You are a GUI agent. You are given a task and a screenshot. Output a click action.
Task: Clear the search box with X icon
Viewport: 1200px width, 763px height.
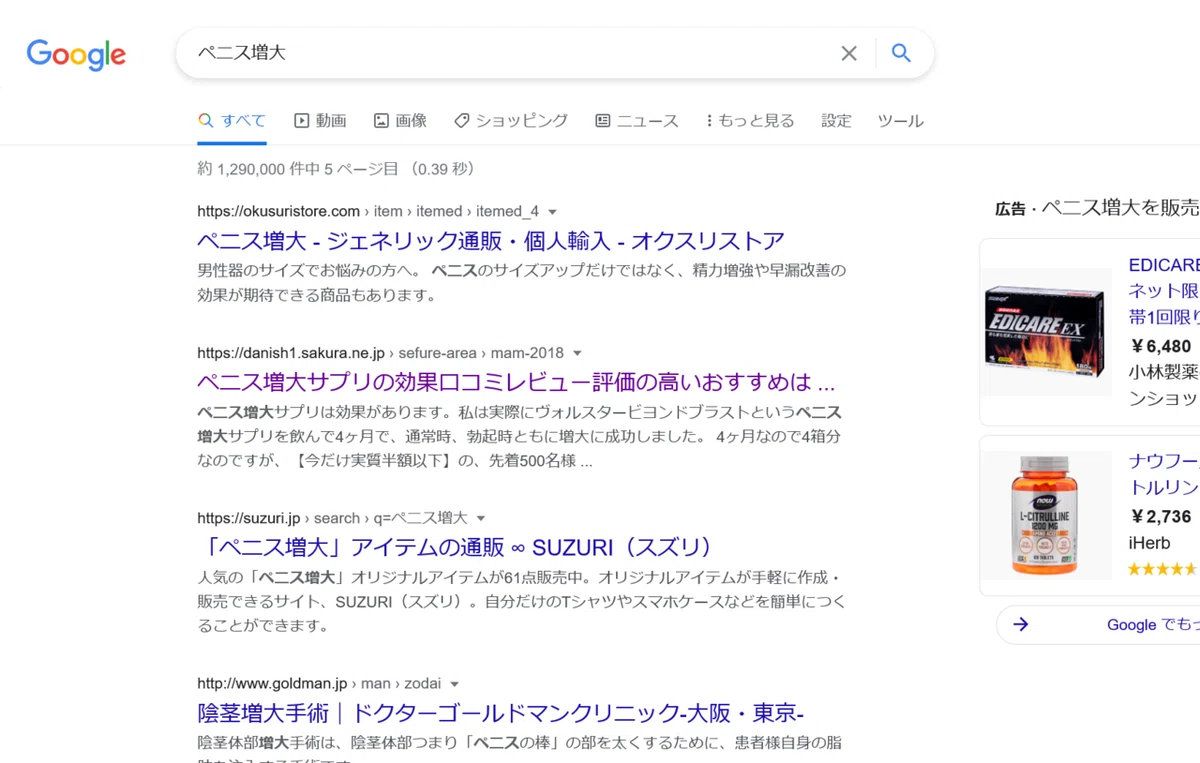[x=849, y=53]
